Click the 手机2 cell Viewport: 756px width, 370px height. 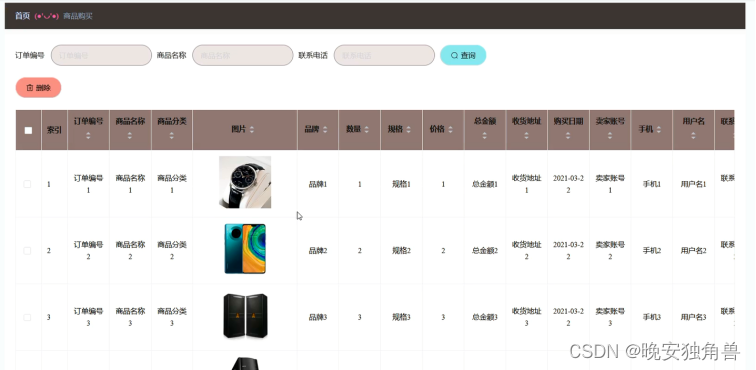652,251
